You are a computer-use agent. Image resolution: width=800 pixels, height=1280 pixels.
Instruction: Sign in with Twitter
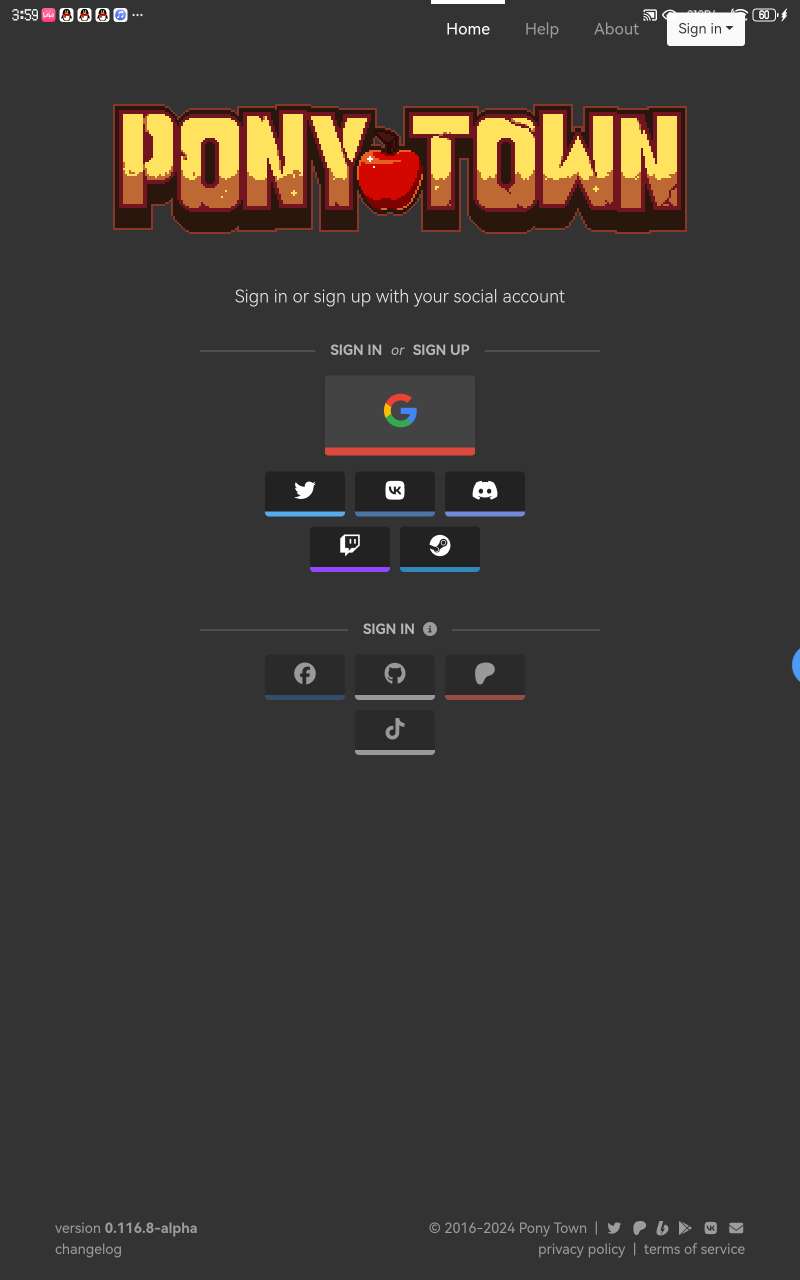pos(305,493)
